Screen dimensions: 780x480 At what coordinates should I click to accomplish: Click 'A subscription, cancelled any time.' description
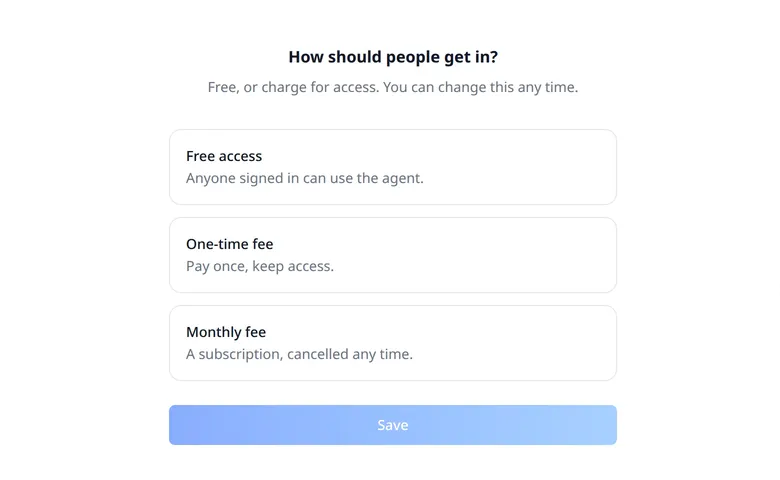pos(299,354)
